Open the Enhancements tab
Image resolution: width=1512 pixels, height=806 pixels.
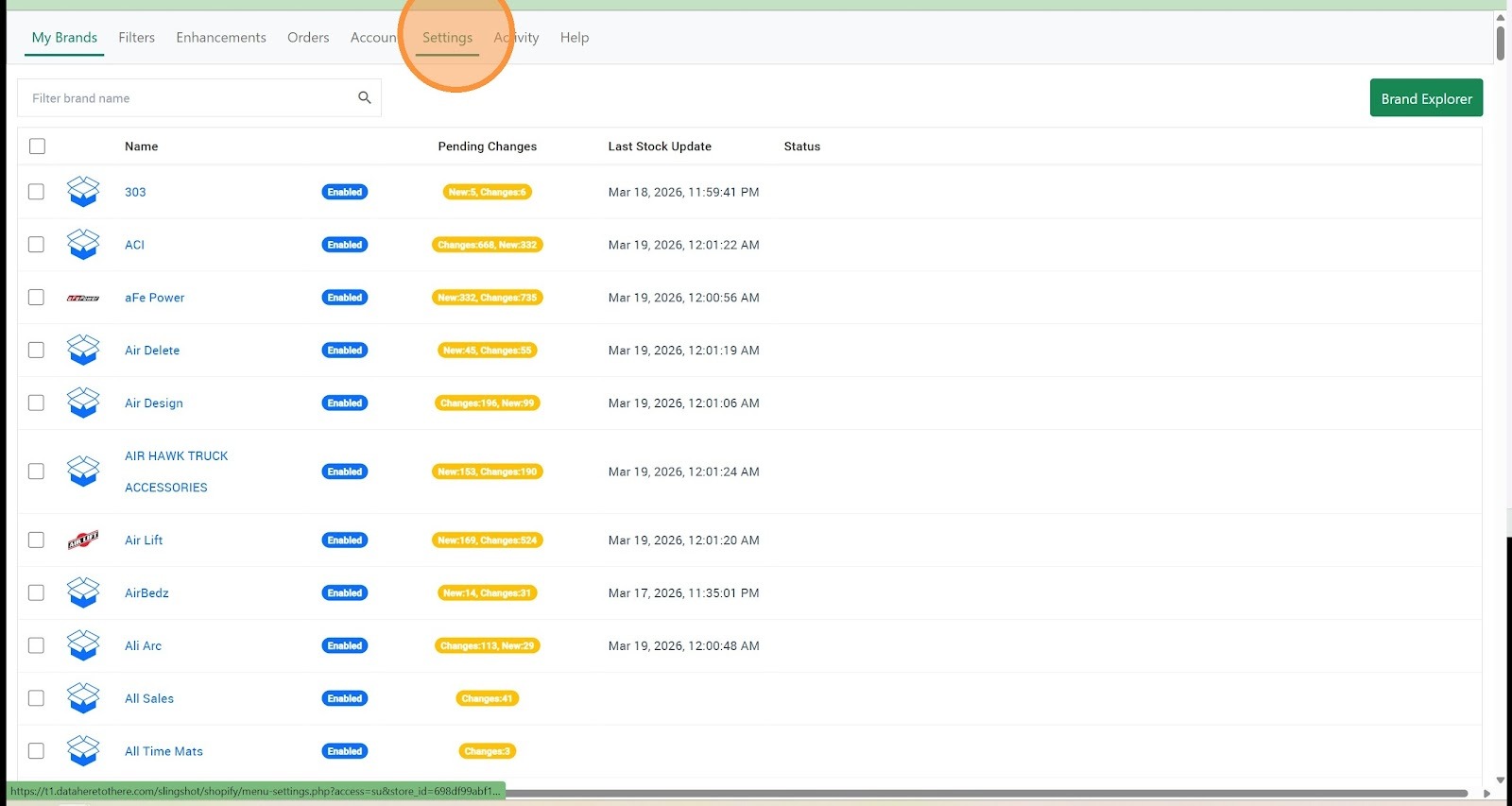pyautogui.click(x=221, y=38)
